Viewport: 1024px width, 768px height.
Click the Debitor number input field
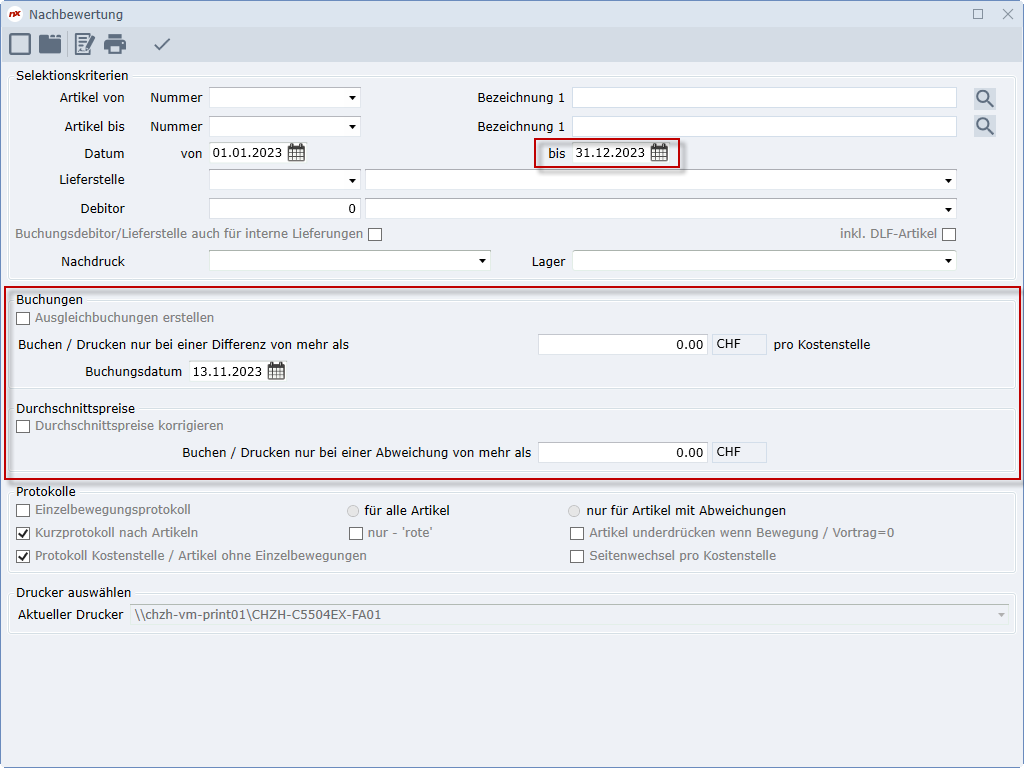pos(284,208)
